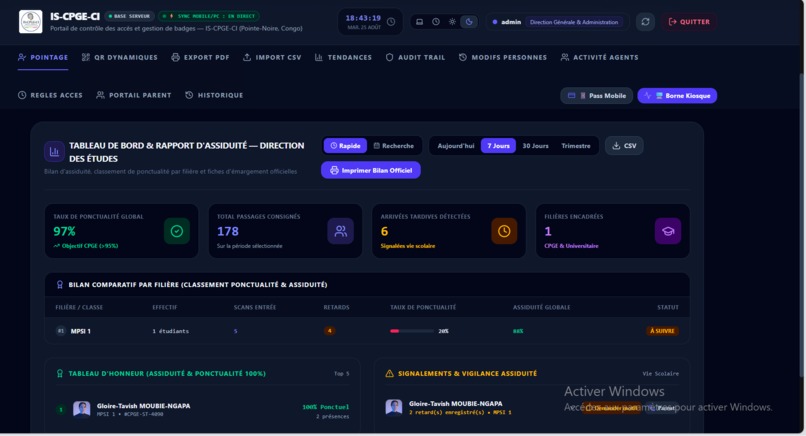Viewport: 806px width, 436px height.
Task: Open the IMPORT CSV tab
Action: click(x=272, y=57)
